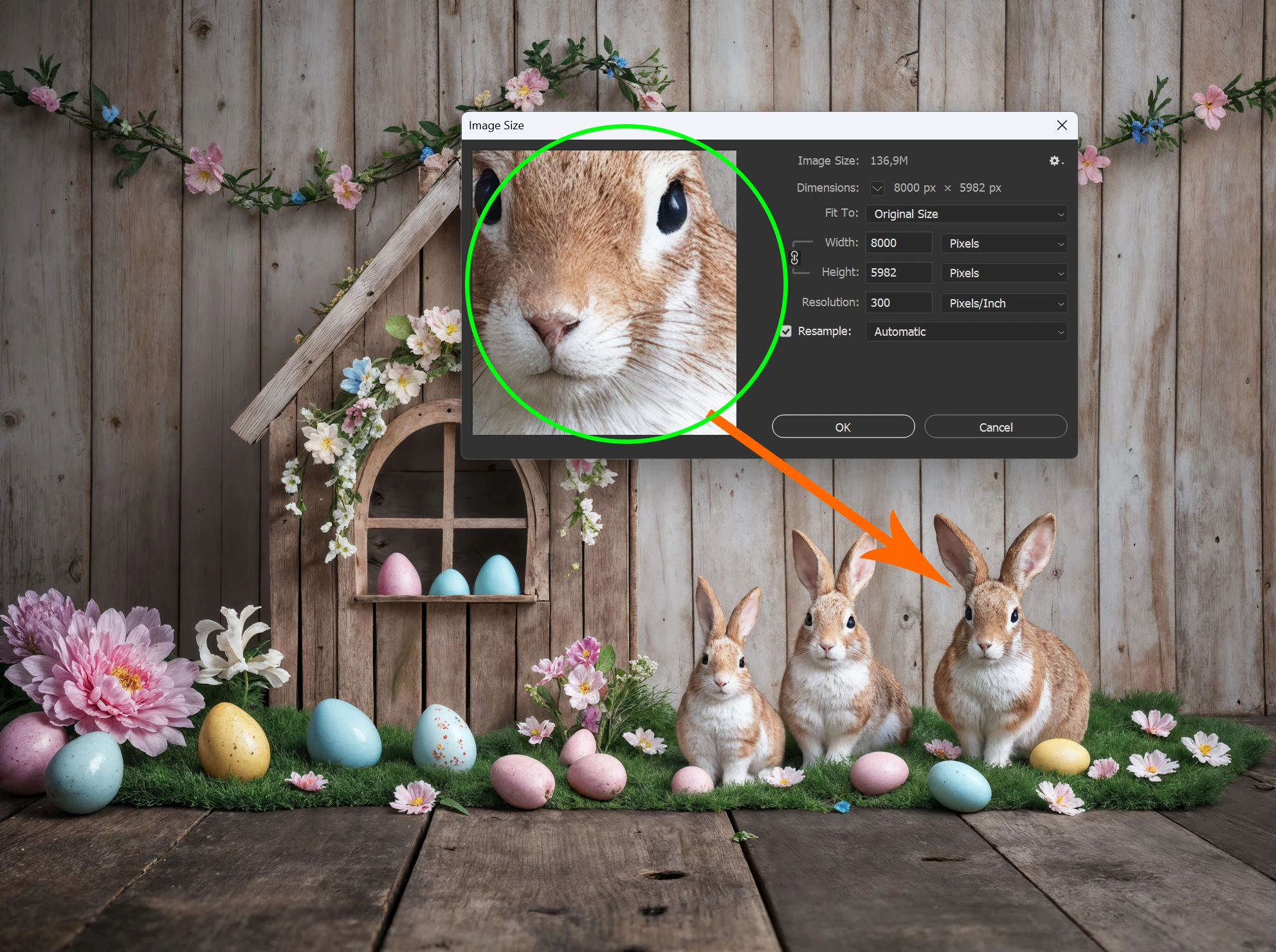Click the Height field showing 5982

[x=898, y=273]
